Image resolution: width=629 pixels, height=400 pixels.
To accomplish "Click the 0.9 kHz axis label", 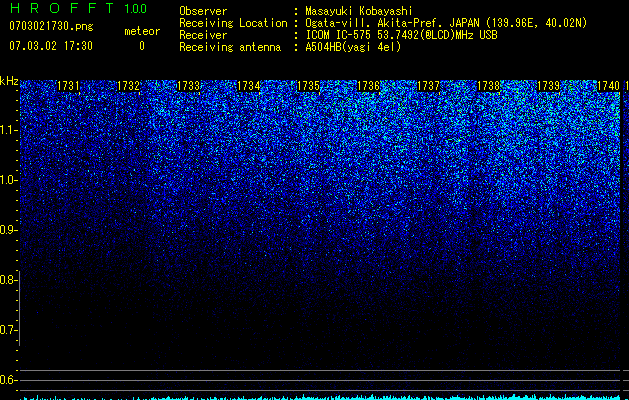I will coord(8,230).
